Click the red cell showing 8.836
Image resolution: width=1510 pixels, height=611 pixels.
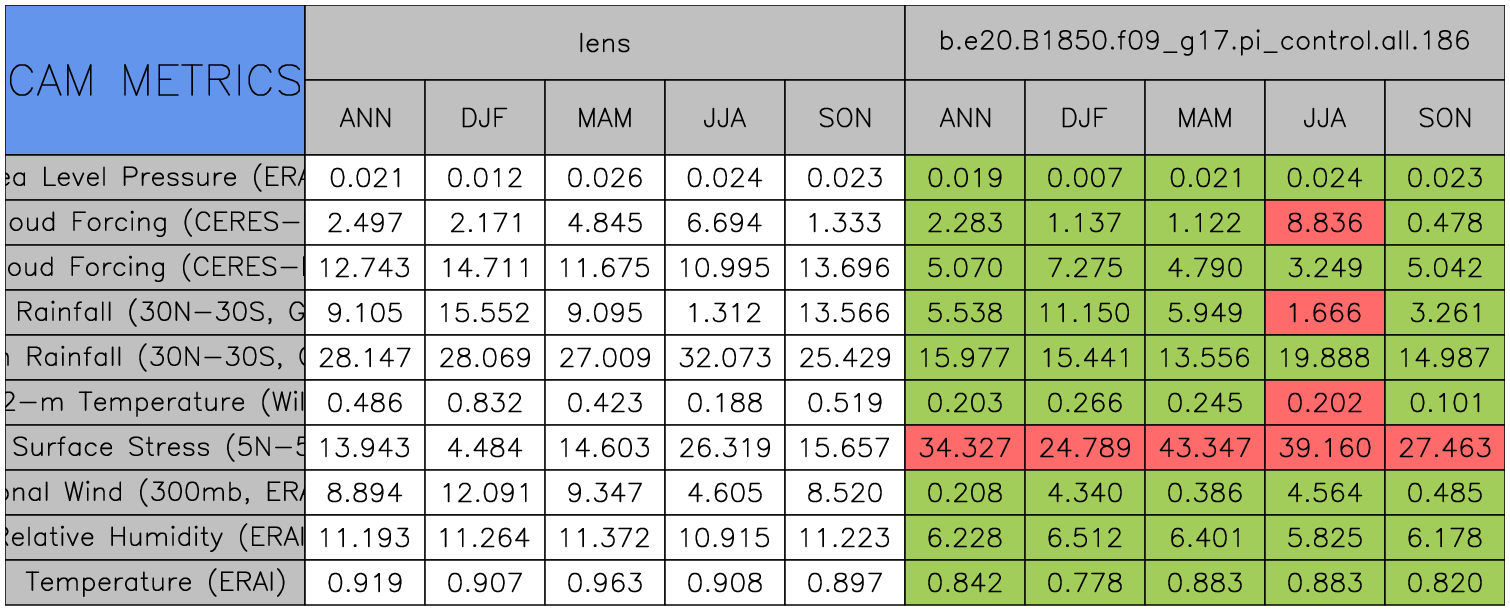[1324, 223]
